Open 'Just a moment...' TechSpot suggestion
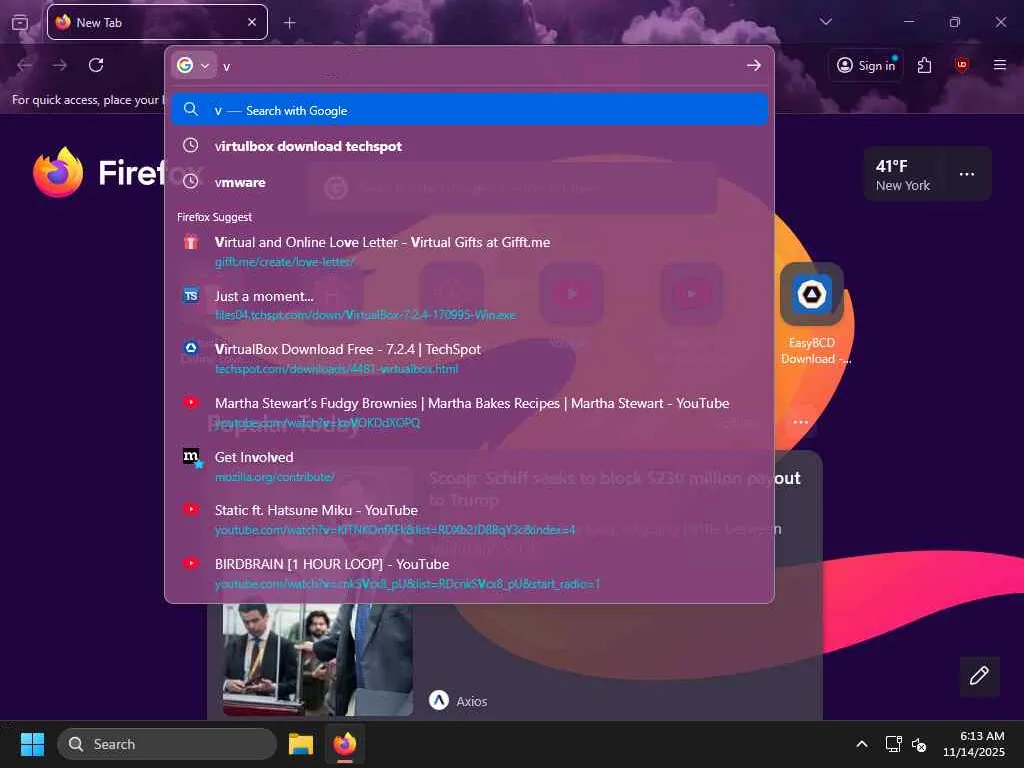 469,305
